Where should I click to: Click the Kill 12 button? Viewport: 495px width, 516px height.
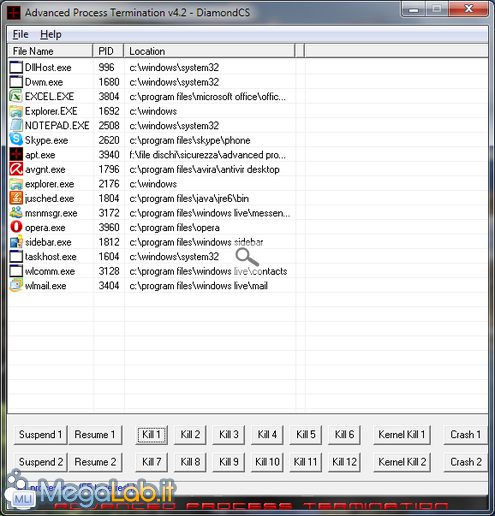344,462
